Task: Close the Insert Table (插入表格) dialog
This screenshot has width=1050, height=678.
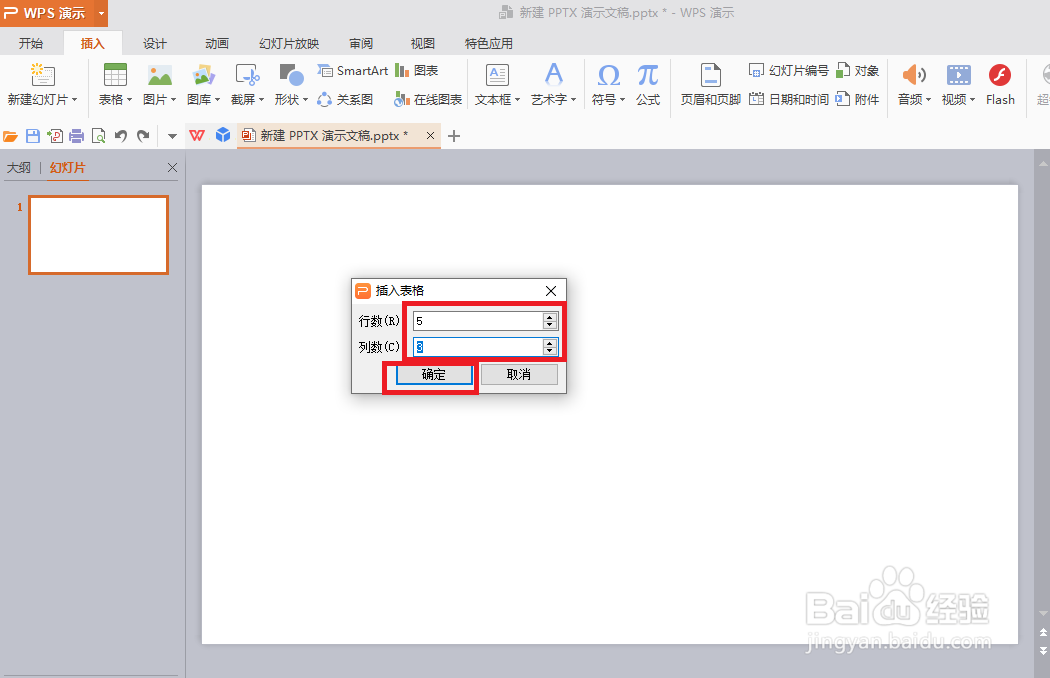Action: point(551,291)
